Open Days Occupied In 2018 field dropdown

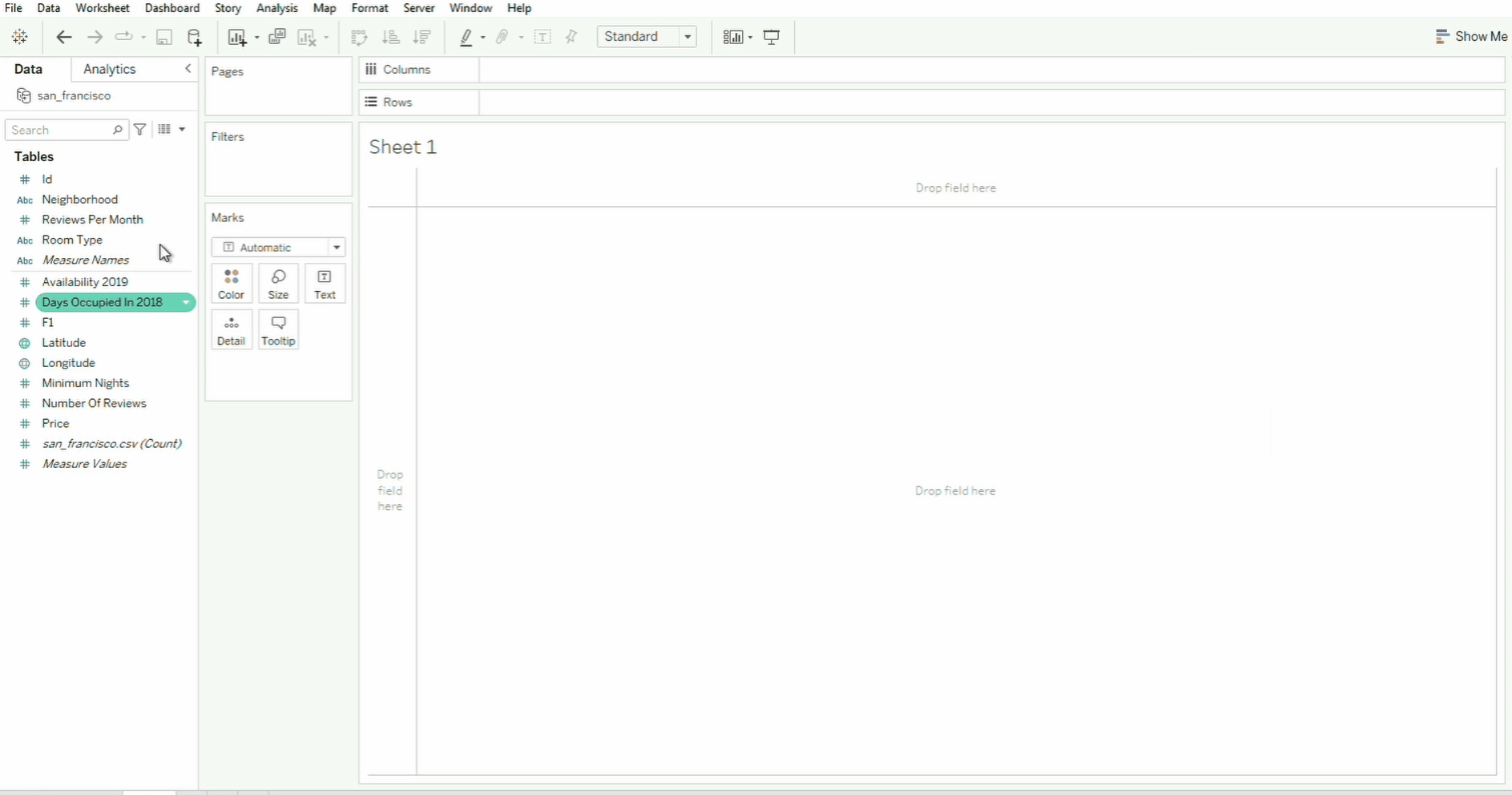[x=186, y=302]
